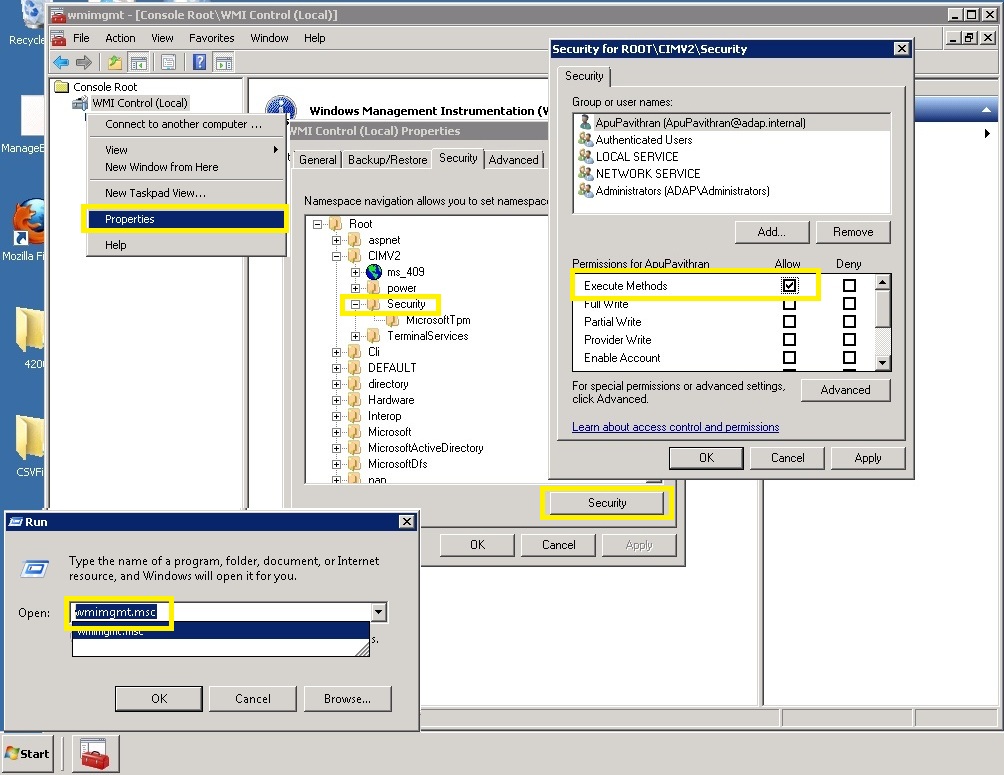Click the Back arrow in MMC toolbar
The height and width of the screenshot is (775, 1004).
point(60,62)
